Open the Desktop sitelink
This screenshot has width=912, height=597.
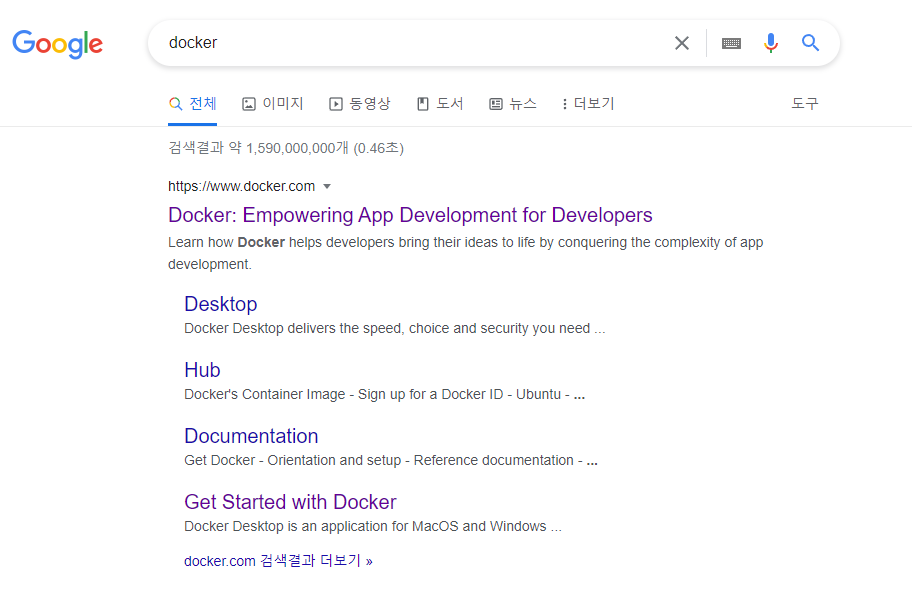tap(220, 304)
